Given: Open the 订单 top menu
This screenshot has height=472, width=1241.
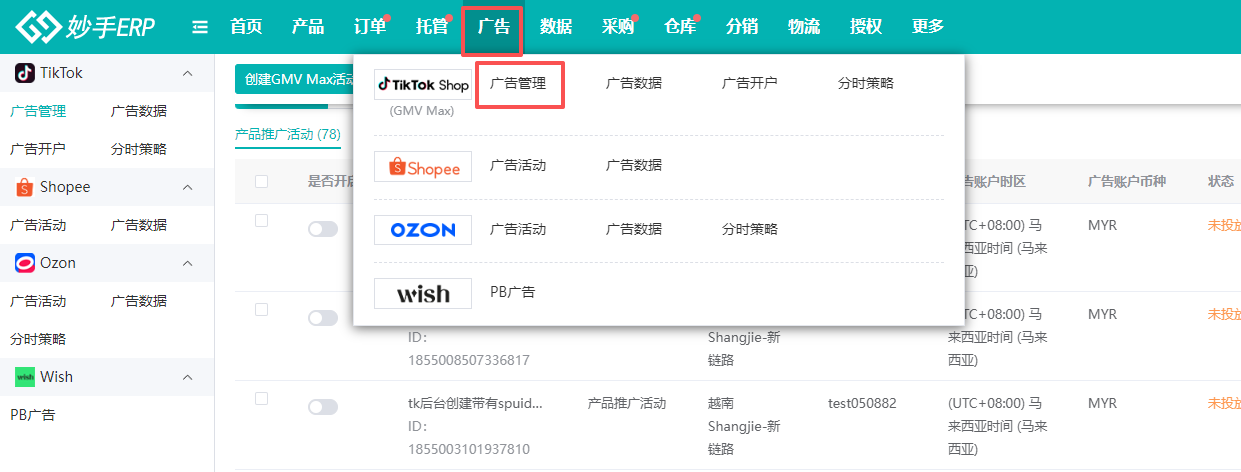Looking at the screenshot, I should pos(370,27).
